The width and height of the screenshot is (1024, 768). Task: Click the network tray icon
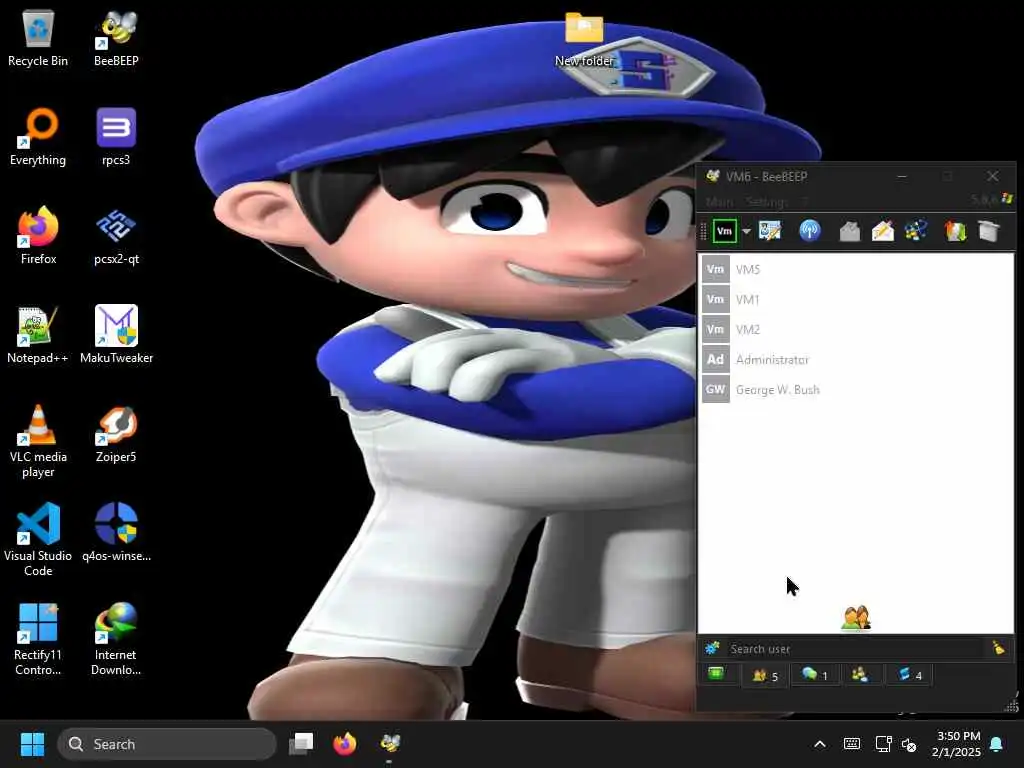[x=883, y=744]
